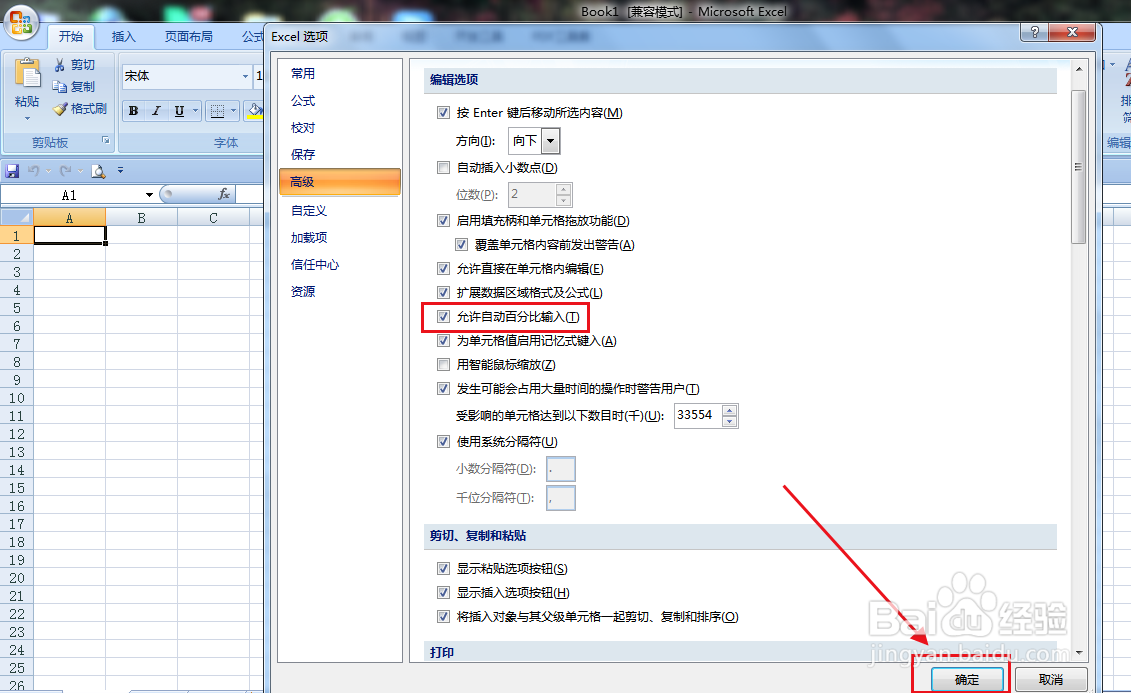Open the 方向 direction dropdown
The height and width of the screenshot is (693, 1131).
click(x=552, y=141)
